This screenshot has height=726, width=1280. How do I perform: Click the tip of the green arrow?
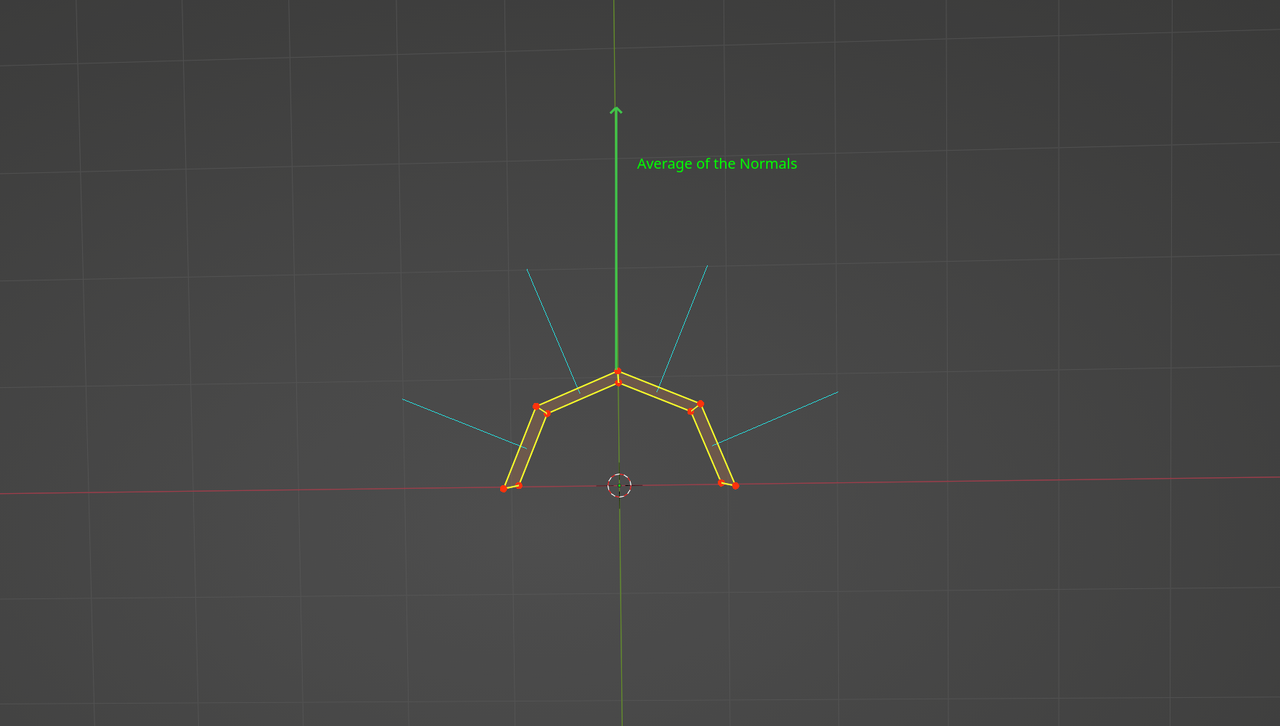click(x=616, y=107)
